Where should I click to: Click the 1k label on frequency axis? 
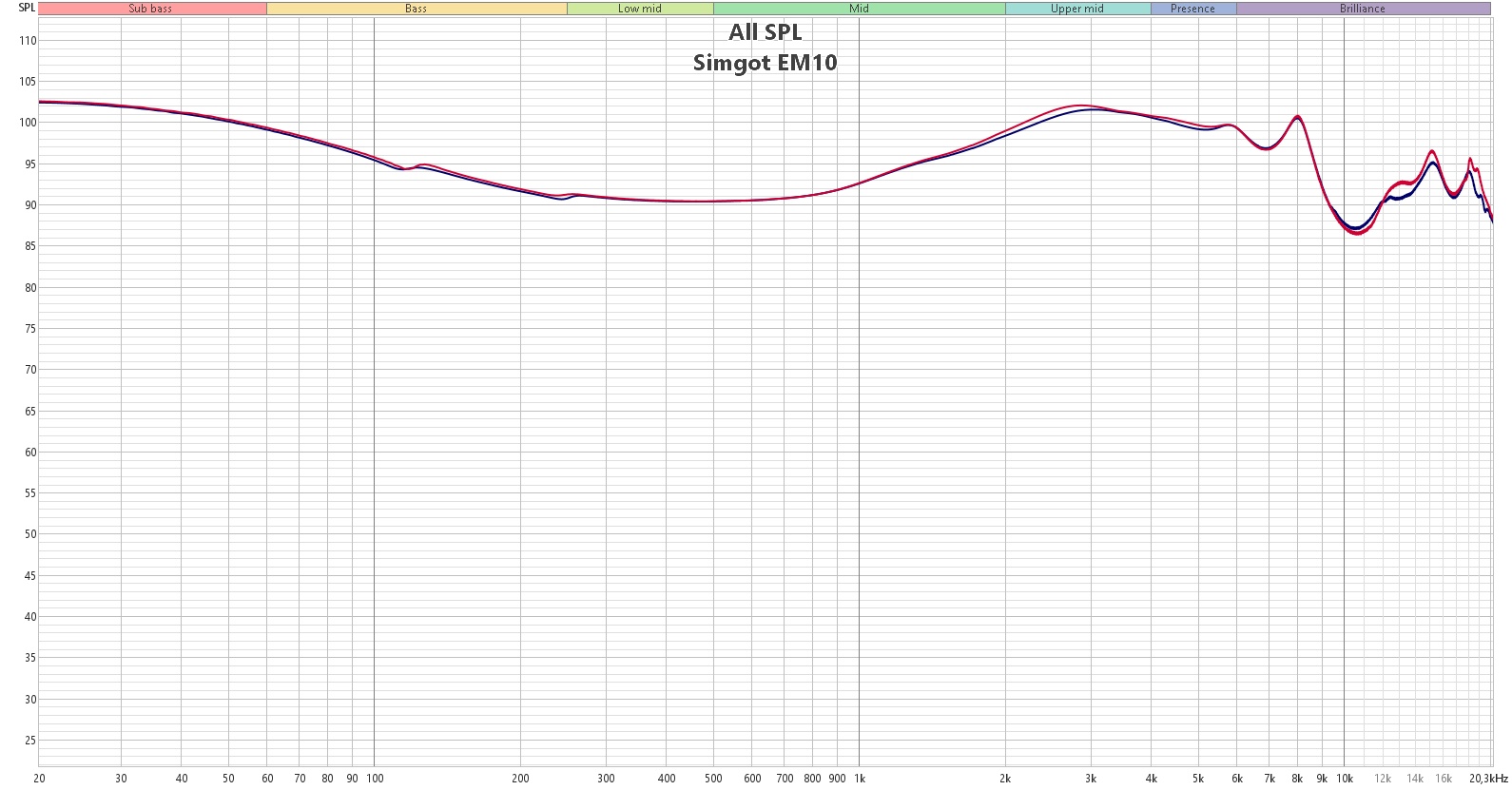pos(860,779)
